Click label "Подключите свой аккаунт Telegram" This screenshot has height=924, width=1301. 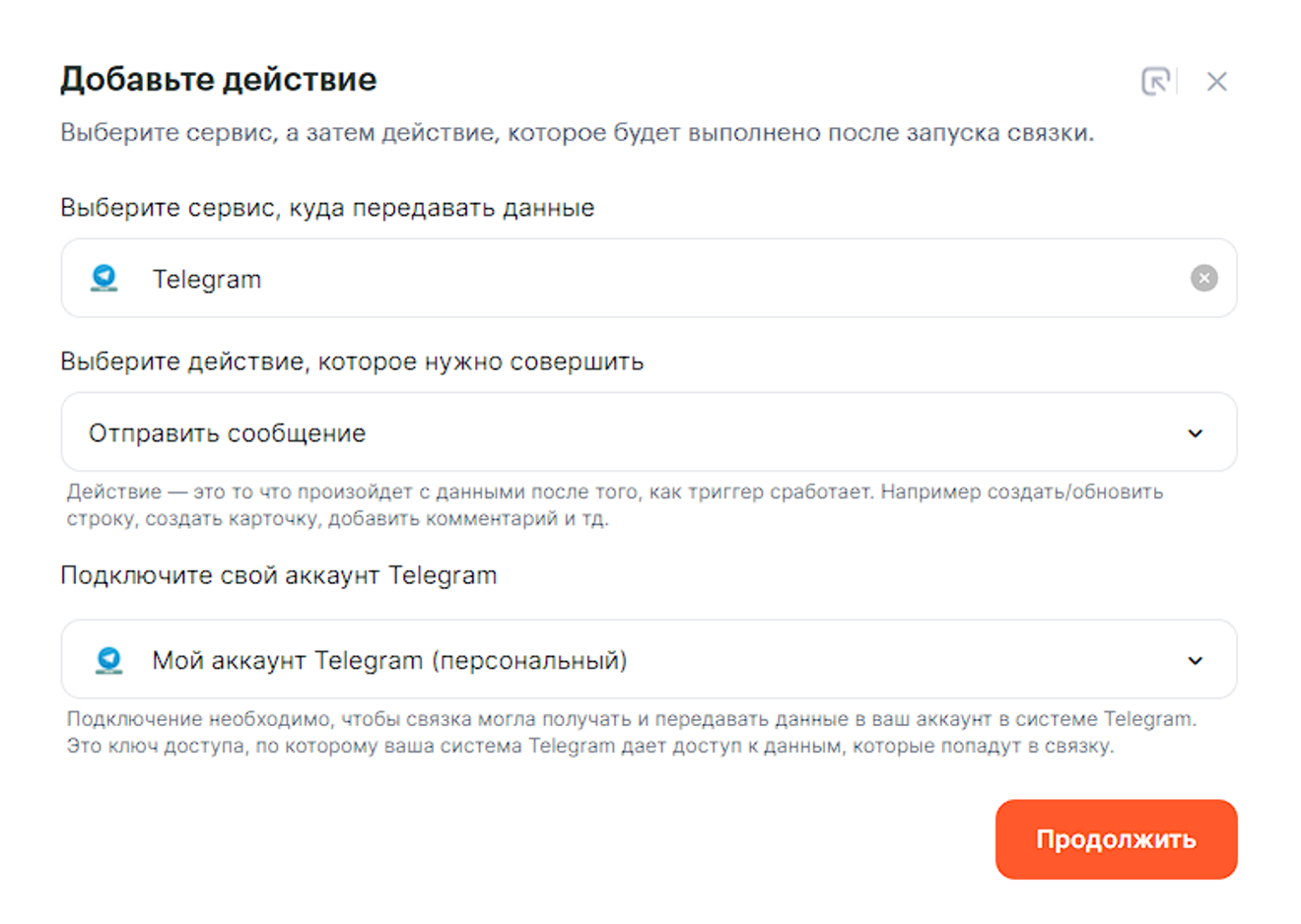click(x=279, y=575)
